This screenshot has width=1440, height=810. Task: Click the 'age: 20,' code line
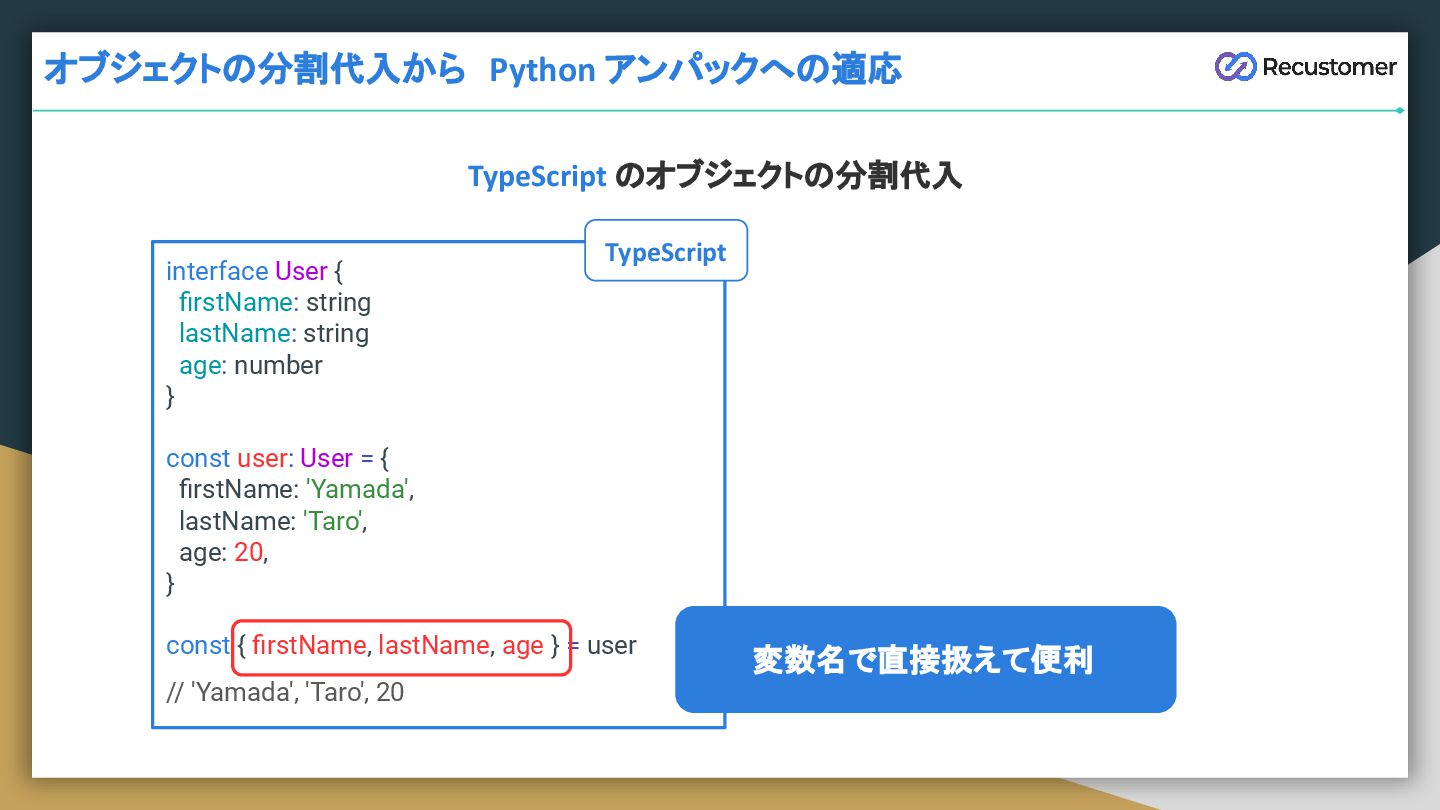pyautogui.click(x=224, y=552)
